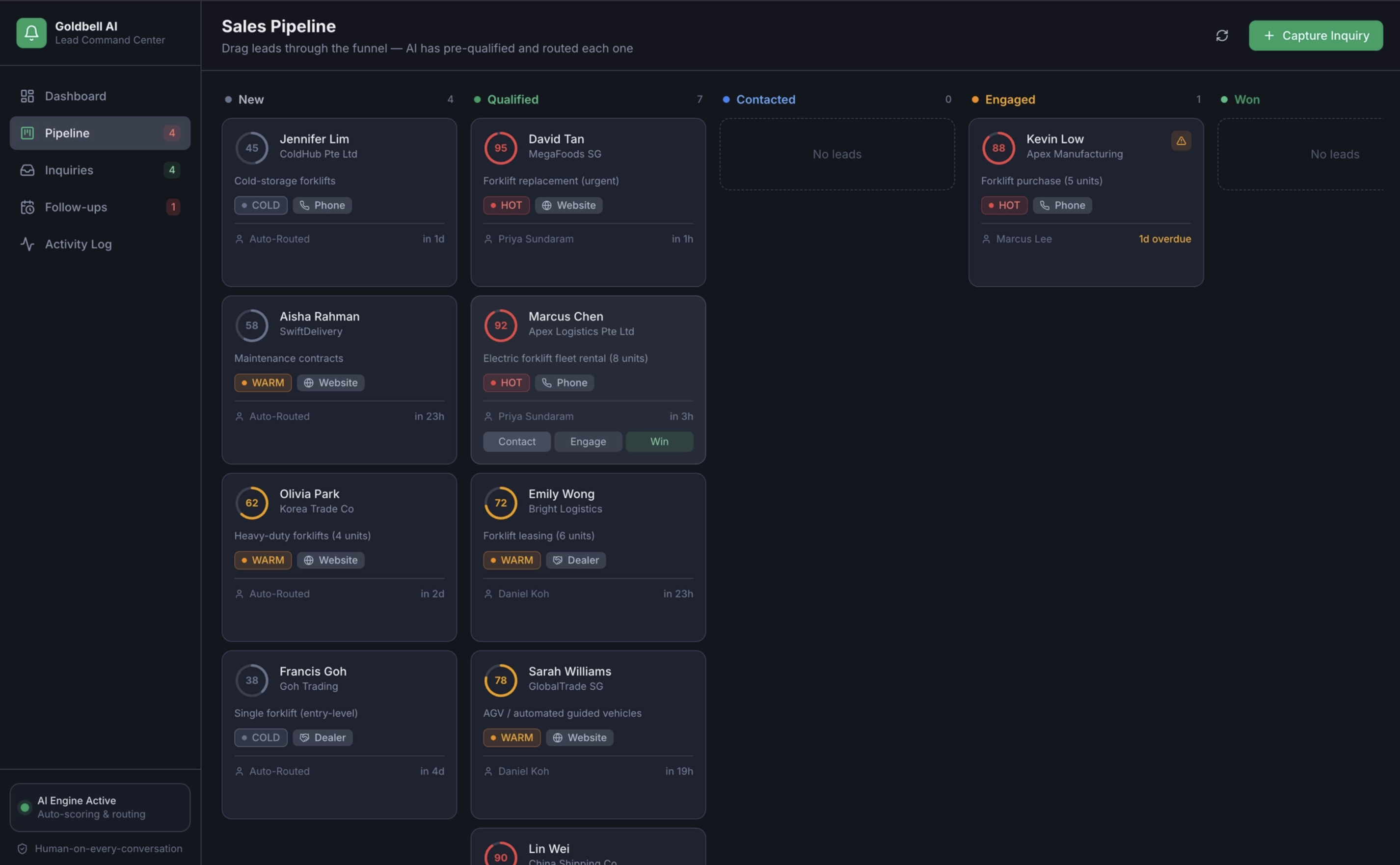This screenshot has height=865, width=1400.
Task: Click the Qualified column header
Action: pyautogui.click(x=512, y=100)
